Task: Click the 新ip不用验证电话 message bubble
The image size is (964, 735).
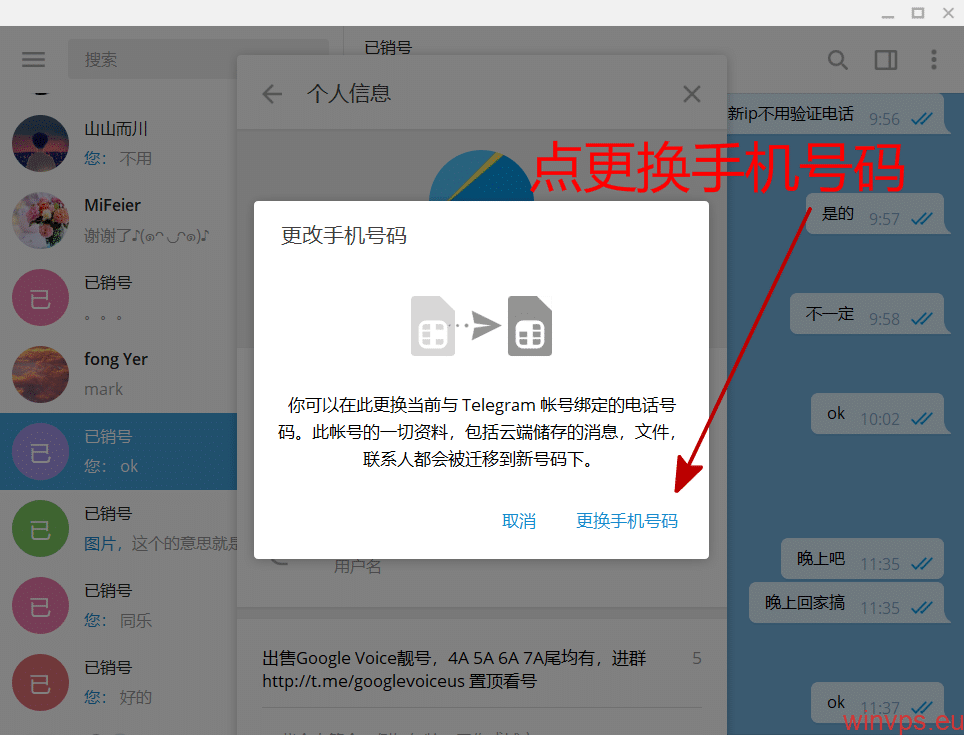Action: tap(836, 114)
